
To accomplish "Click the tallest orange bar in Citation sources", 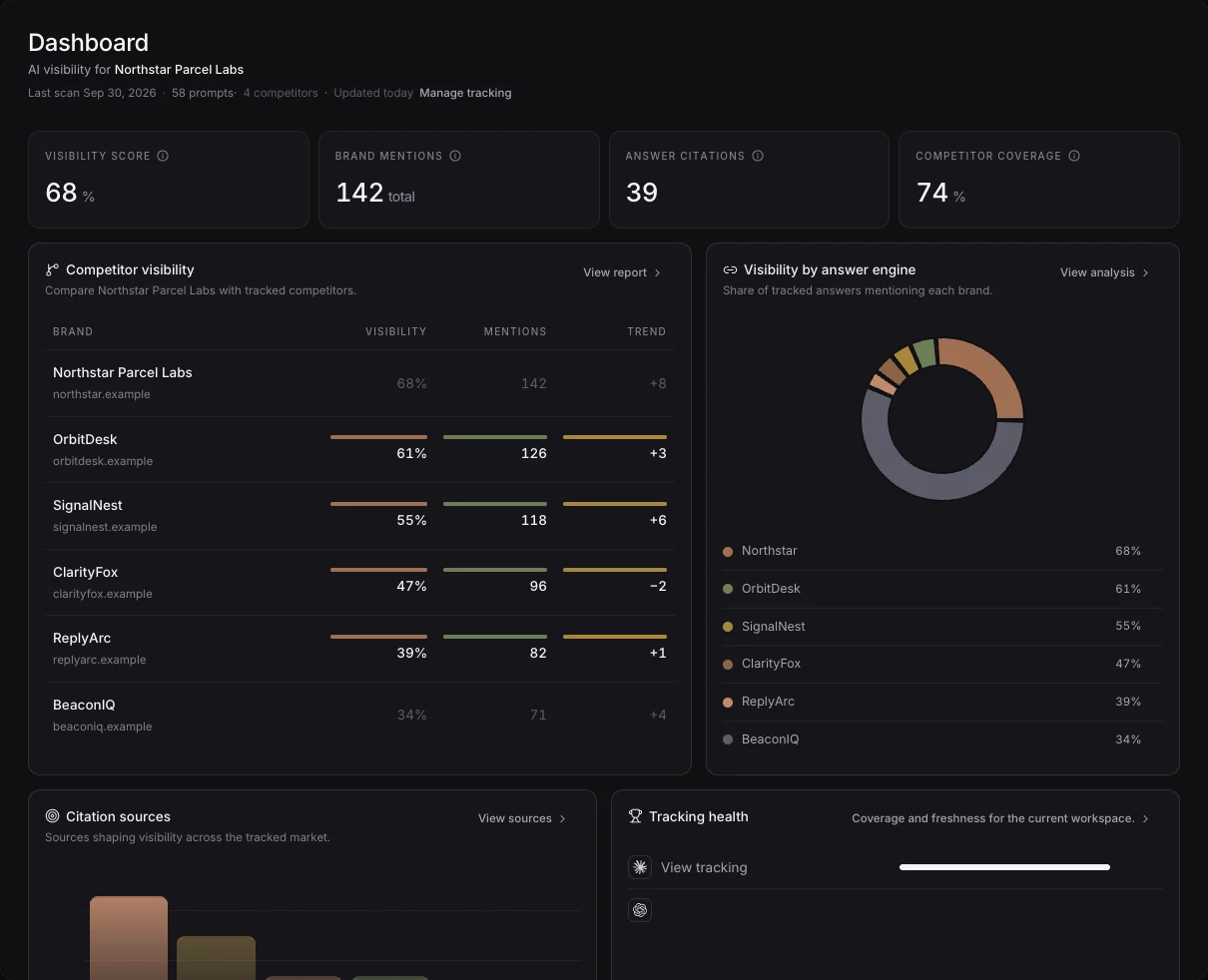I will 129,938.
